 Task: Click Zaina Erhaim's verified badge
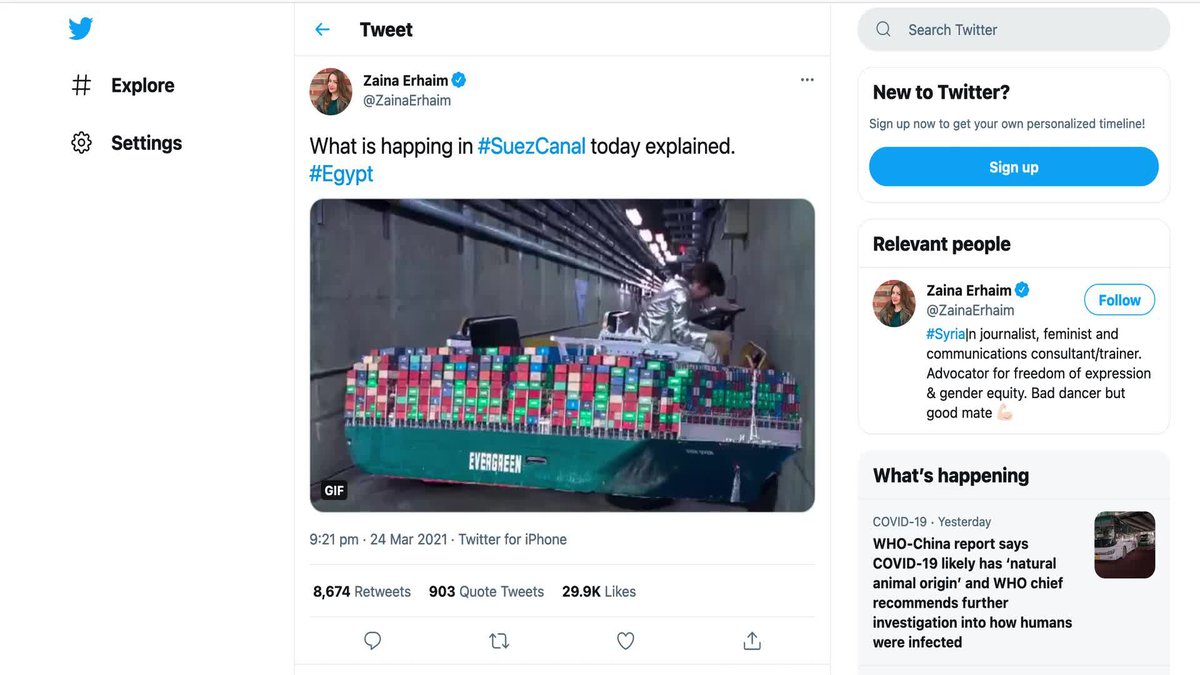(458, 80)
